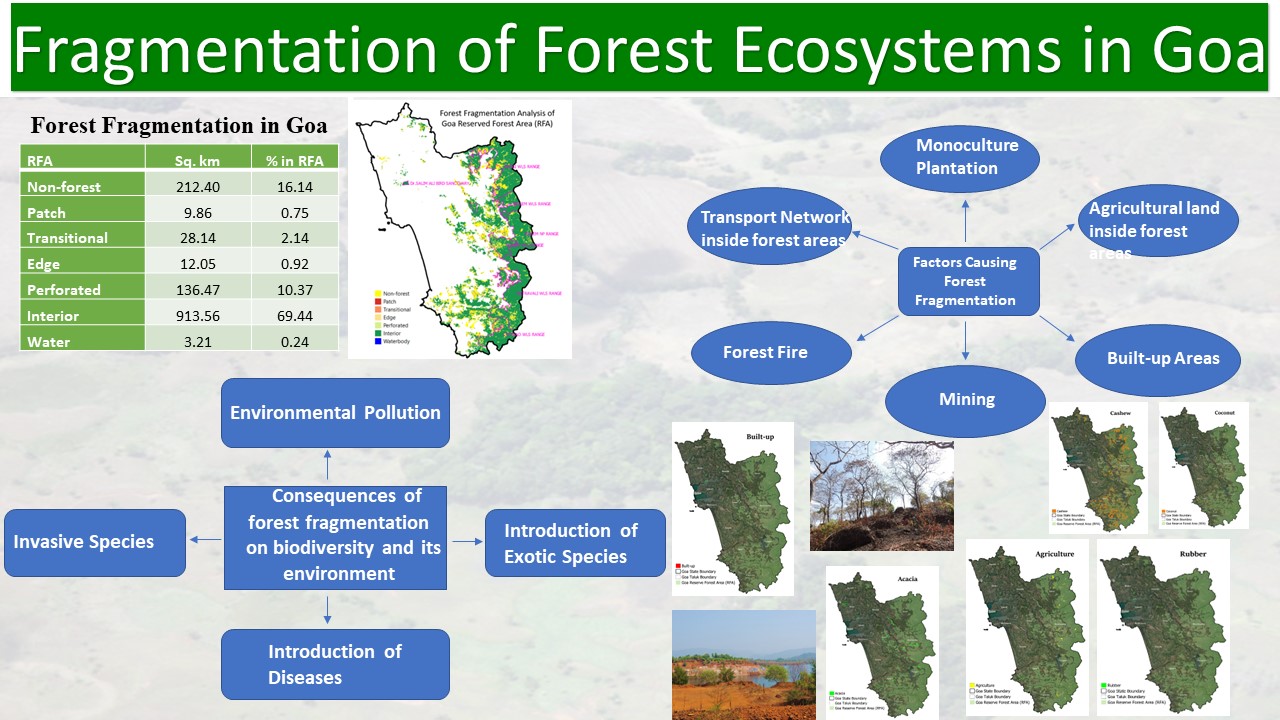
Task: Click the Factors Causing Forest Fragmentation box
Action: (x=964, y=281)
